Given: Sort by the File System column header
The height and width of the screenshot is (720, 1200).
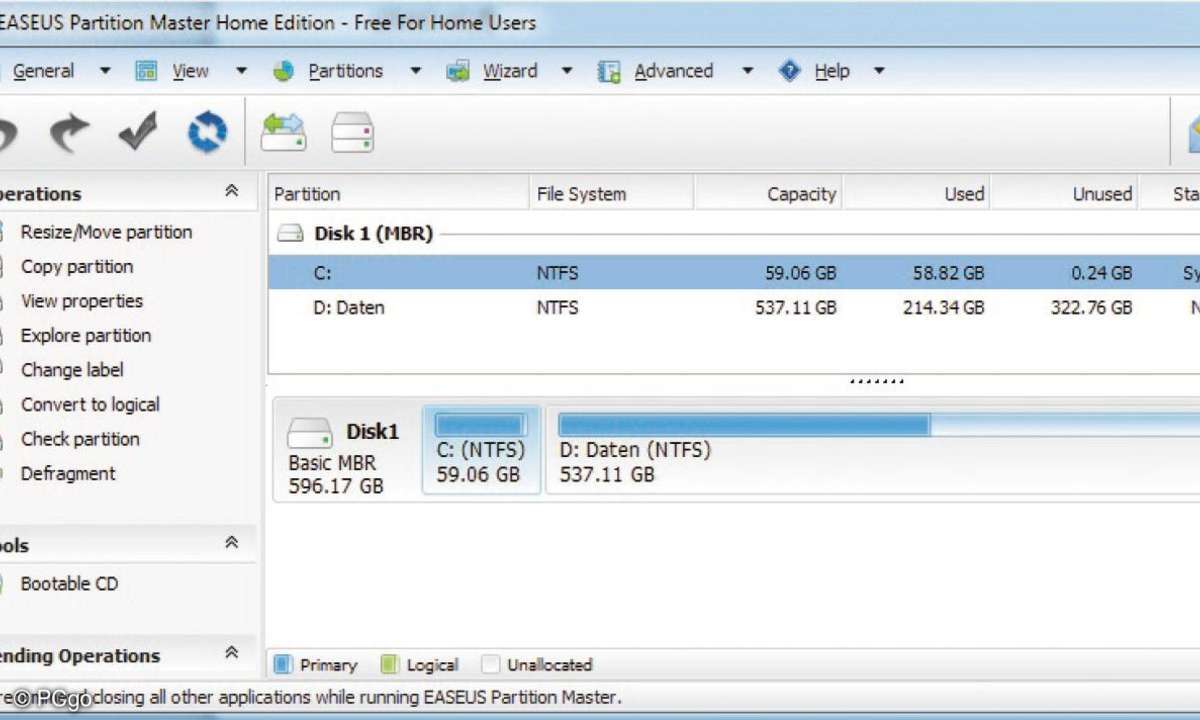Looking at the screenshot, I should point(611,194).
